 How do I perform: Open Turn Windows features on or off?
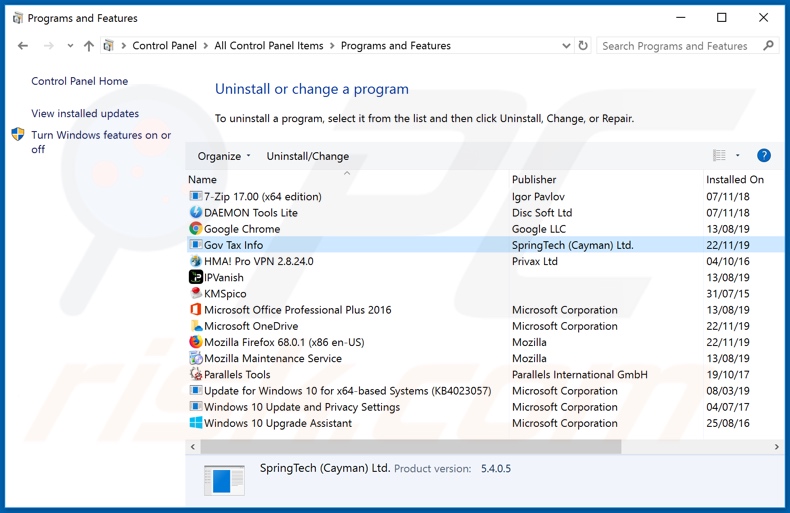click(101, 142)
